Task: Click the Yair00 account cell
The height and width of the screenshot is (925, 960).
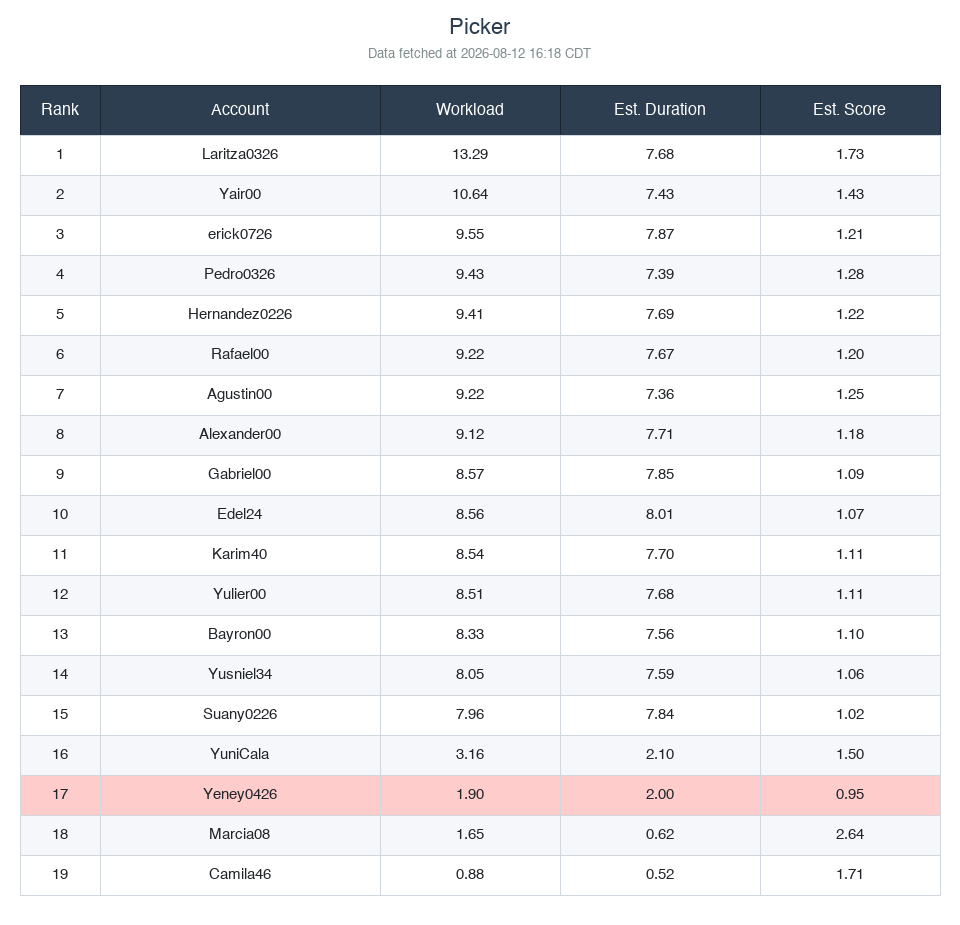Action: (240, 194)
